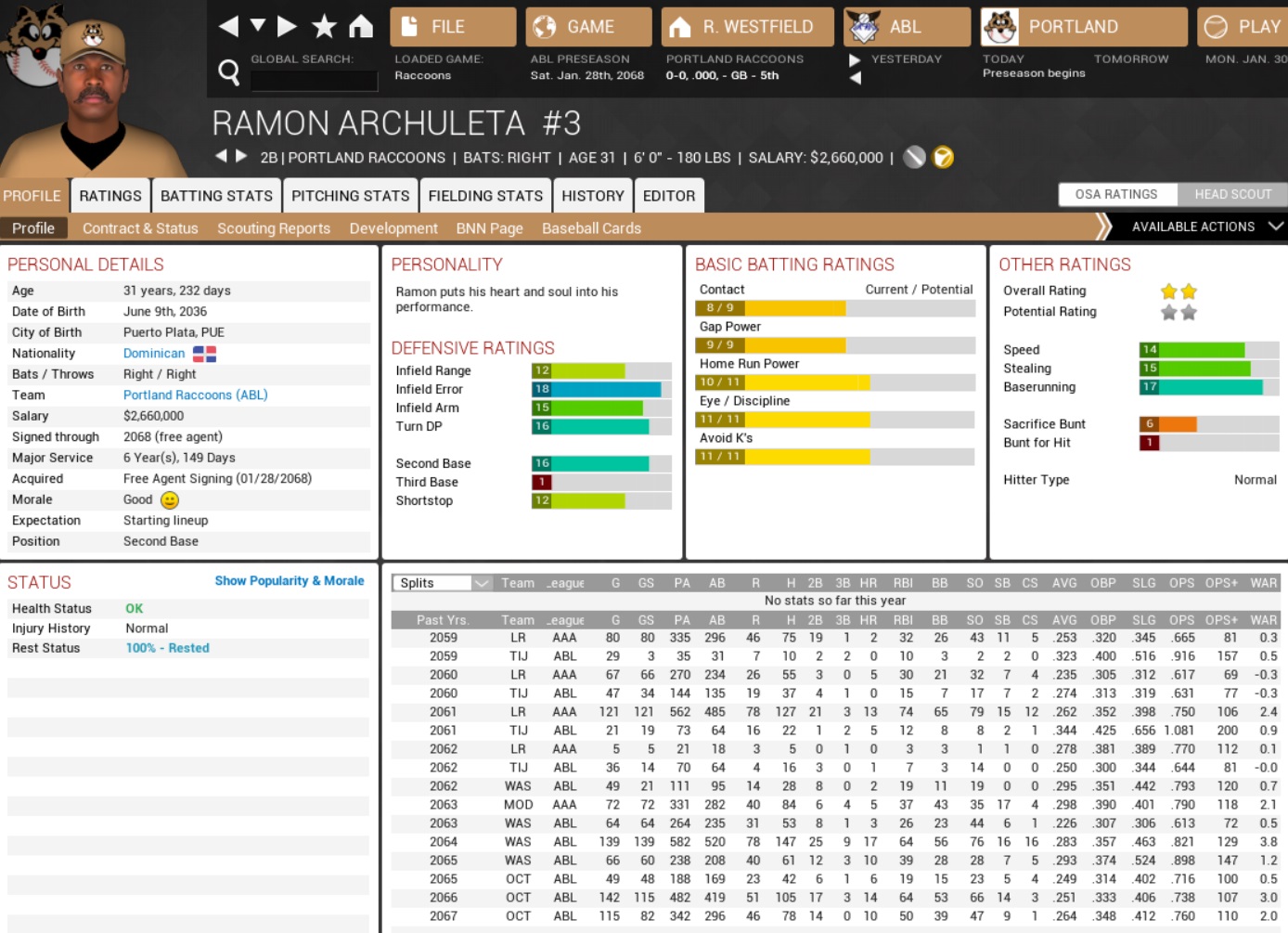Click Ramon Archuleta's player portrait

point(93,97)
